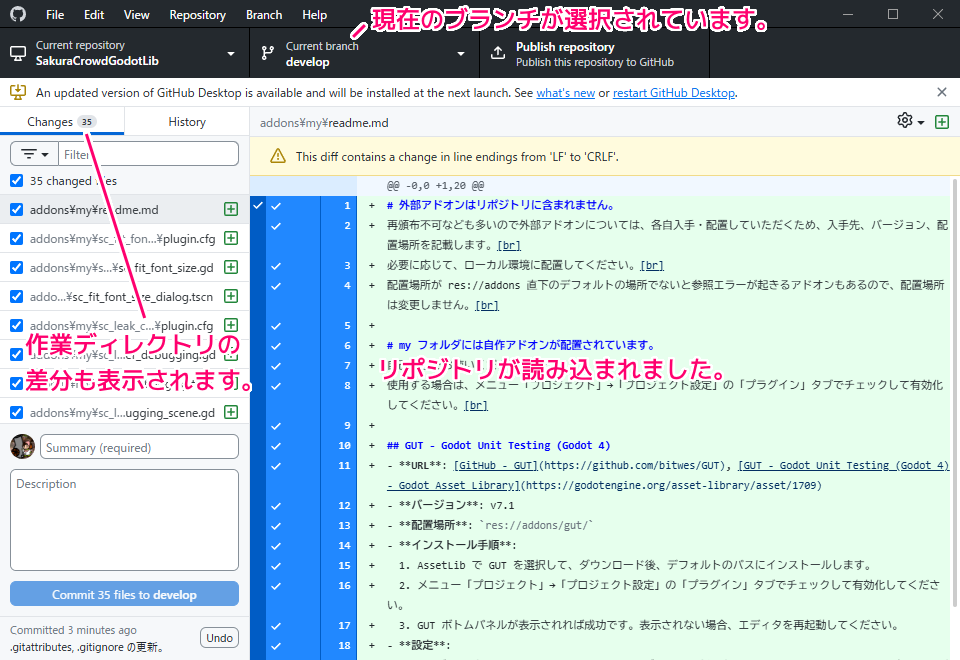Dismiss the update notification banner
The image size is (960, 660).
click(x=941, y=92)
